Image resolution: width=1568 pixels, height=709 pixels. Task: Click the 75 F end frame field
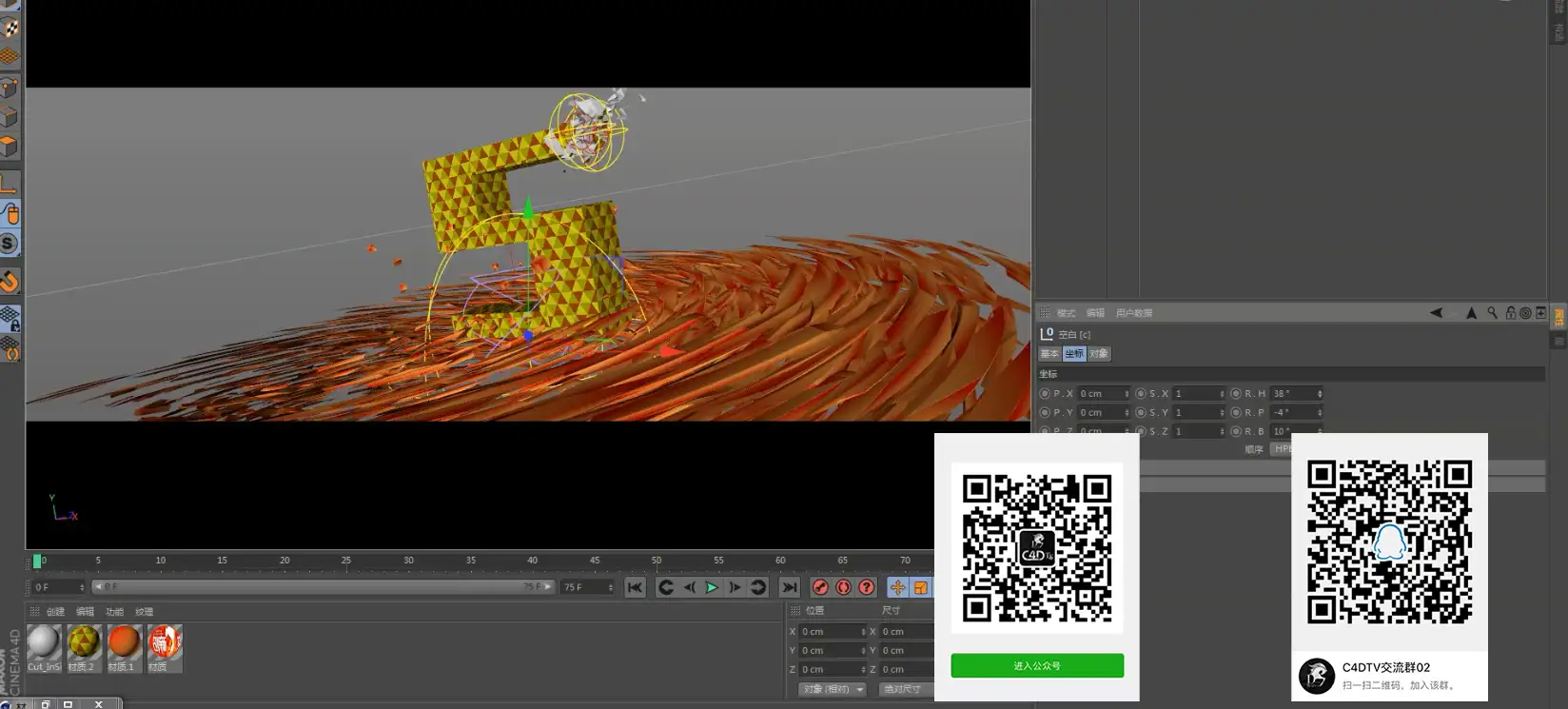(x=588, y=587)
